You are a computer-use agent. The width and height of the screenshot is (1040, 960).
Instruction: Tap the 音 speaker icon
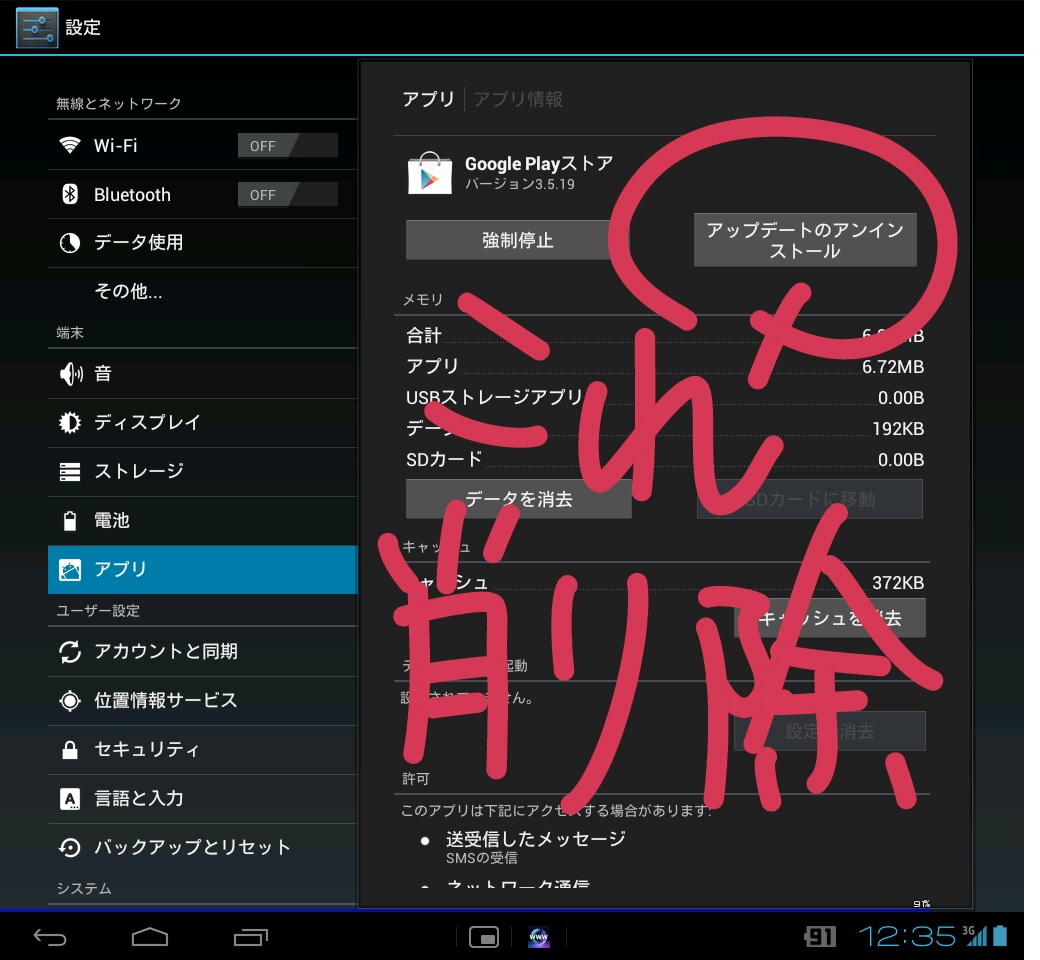click(71, 374)
